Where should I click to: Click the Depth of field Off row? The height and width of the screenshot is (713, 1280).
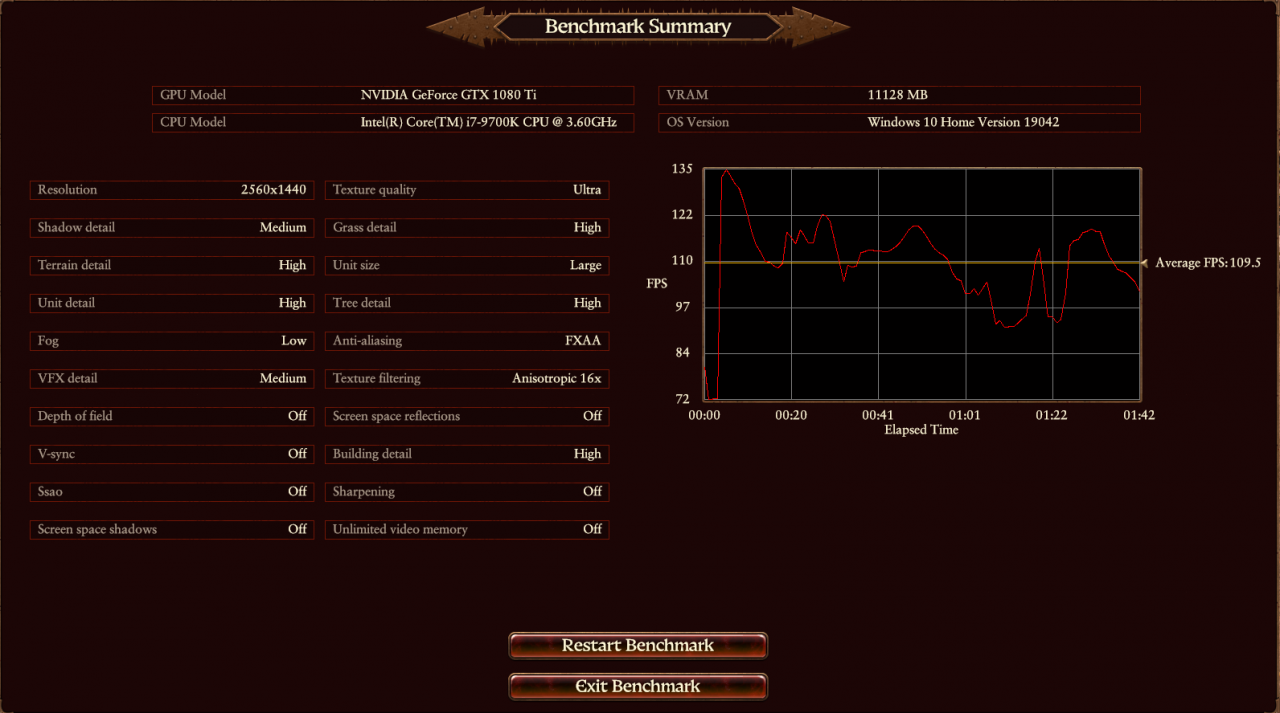172,416
